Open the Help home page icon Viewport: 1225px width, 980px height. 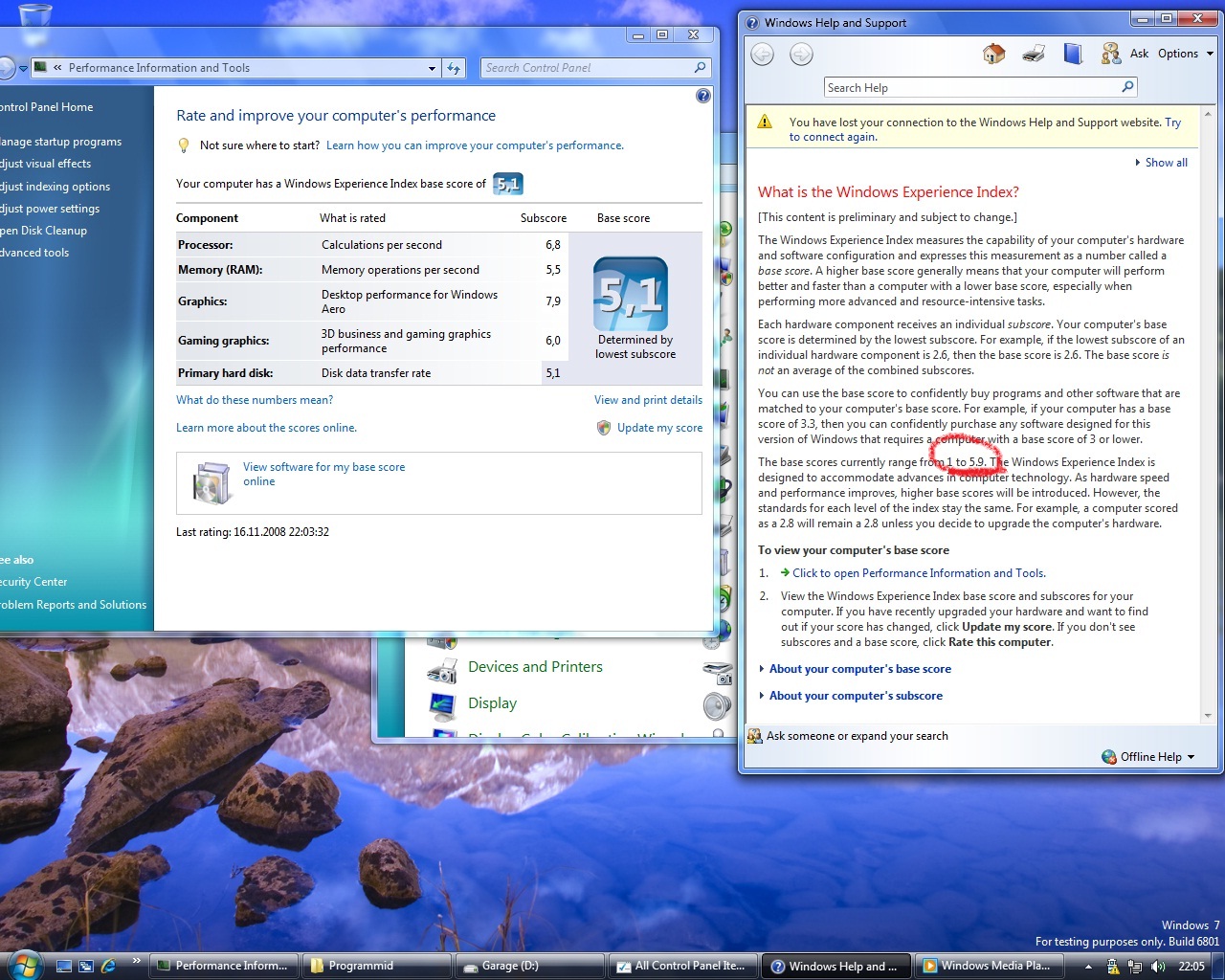point(994,54)
